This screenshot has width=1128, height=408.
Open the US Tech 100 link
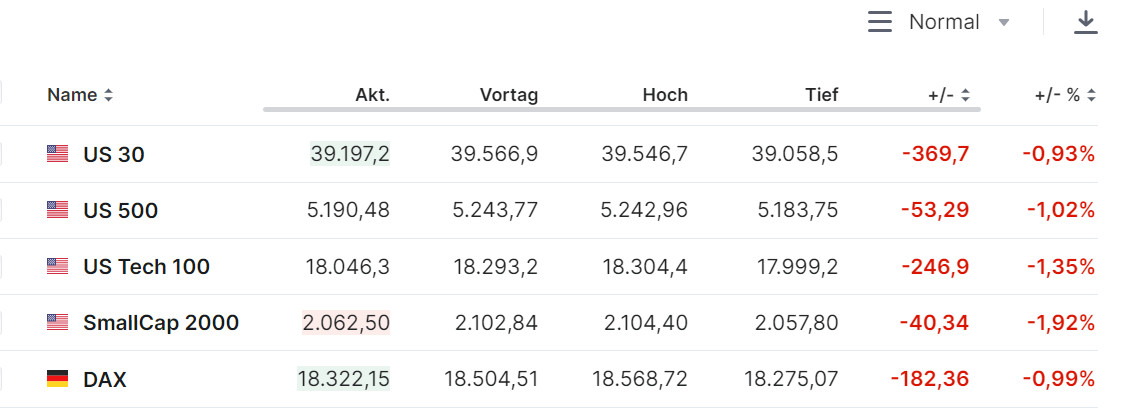[x=146, y=267]
